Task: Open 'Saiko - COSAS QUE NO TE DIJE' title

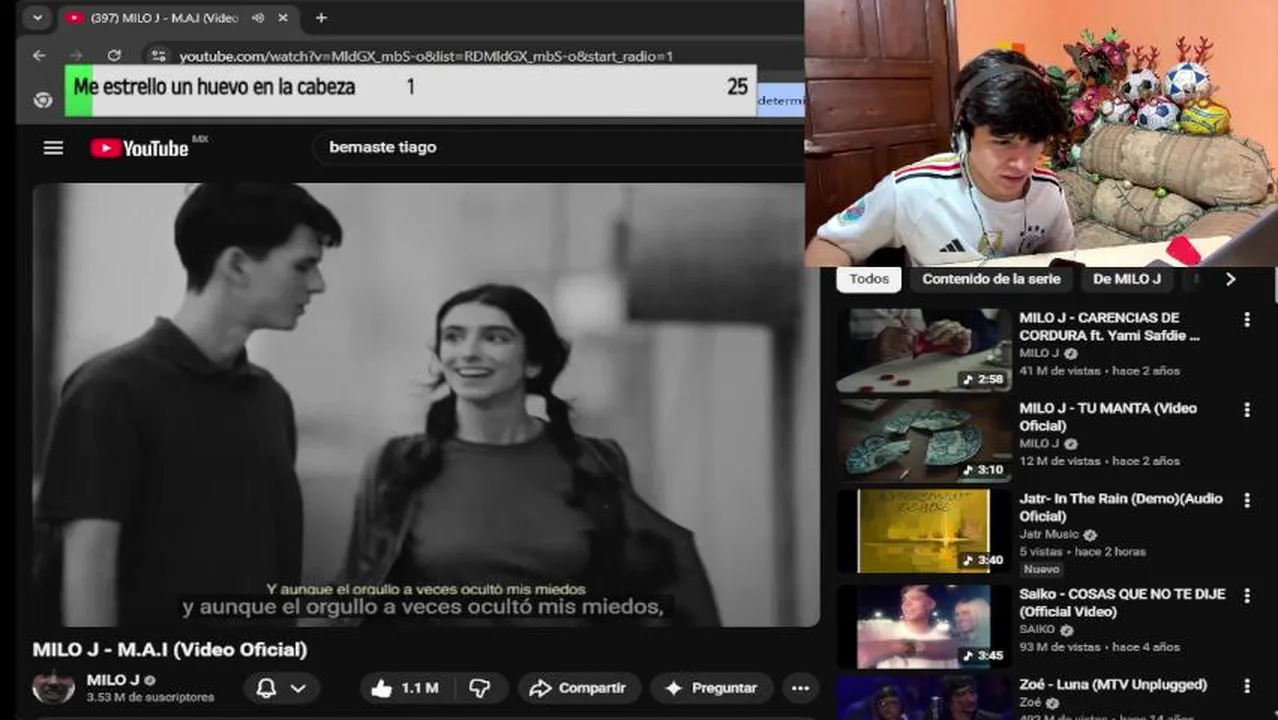Action: 1122,602
